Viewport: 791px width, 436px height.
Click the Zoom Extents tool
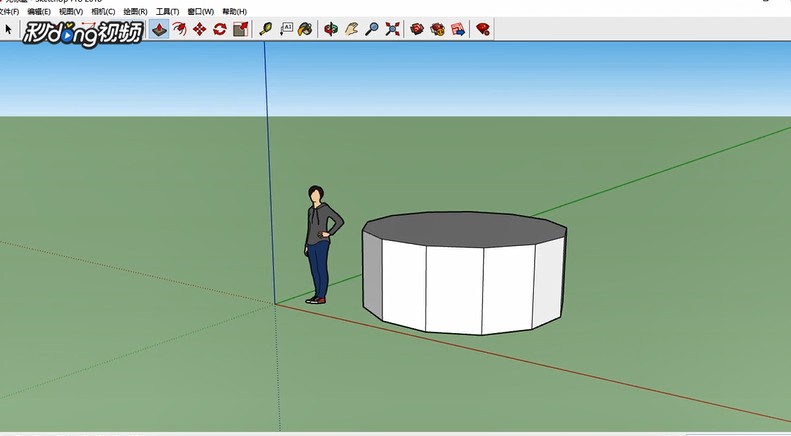(x=392, y=29)
